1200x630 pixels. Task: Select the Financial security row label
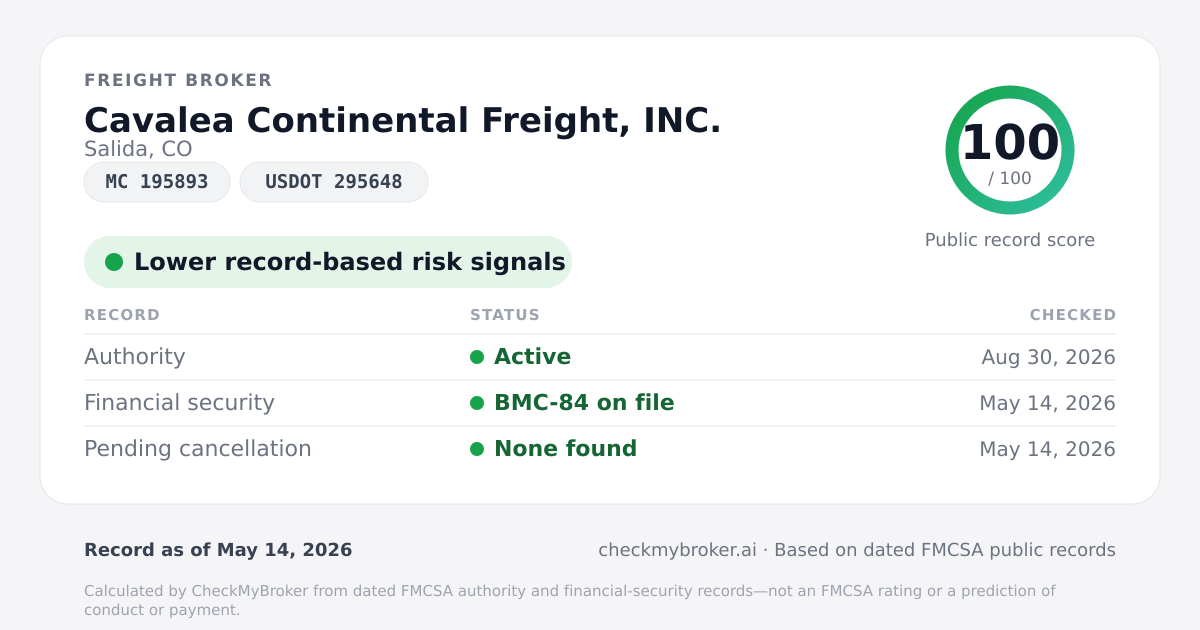pyautogui.click(x=179, y=403)
